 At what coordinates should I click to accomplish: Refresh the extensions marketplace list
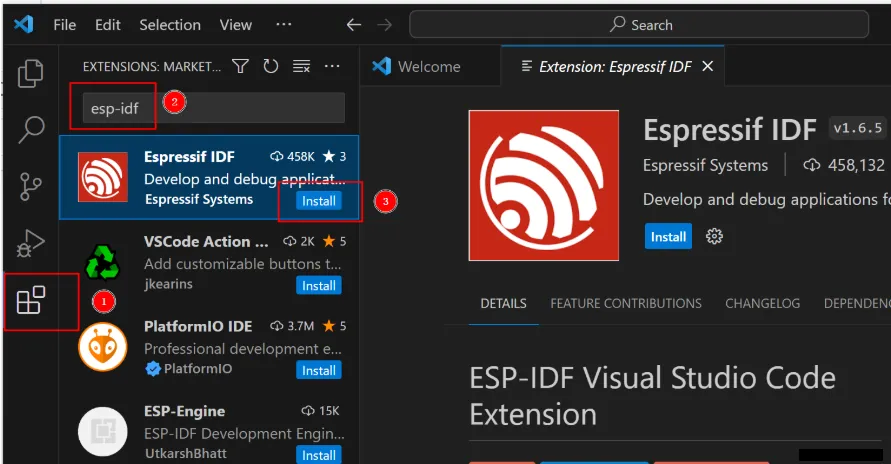[x=270, y=67]
